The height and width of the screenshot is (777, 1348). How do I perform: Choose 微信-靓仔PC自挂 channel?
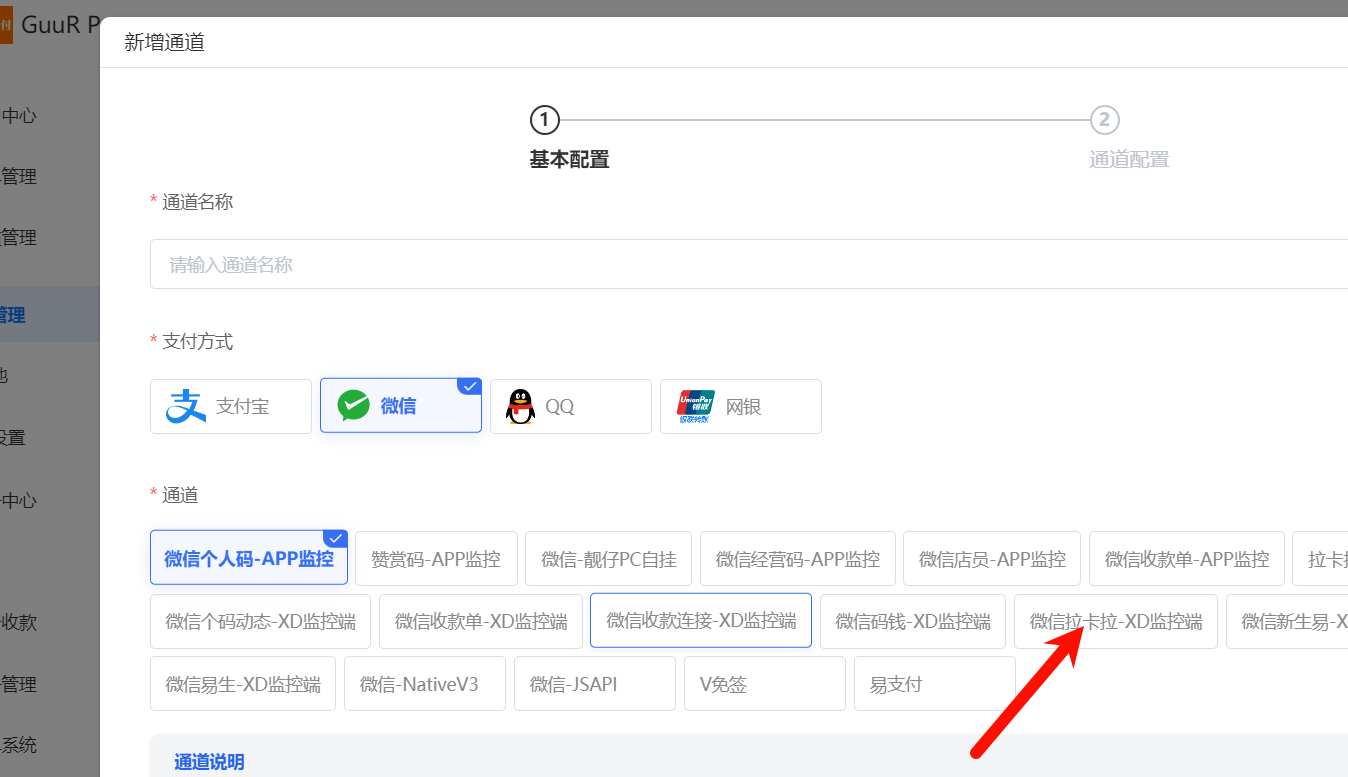608,559
